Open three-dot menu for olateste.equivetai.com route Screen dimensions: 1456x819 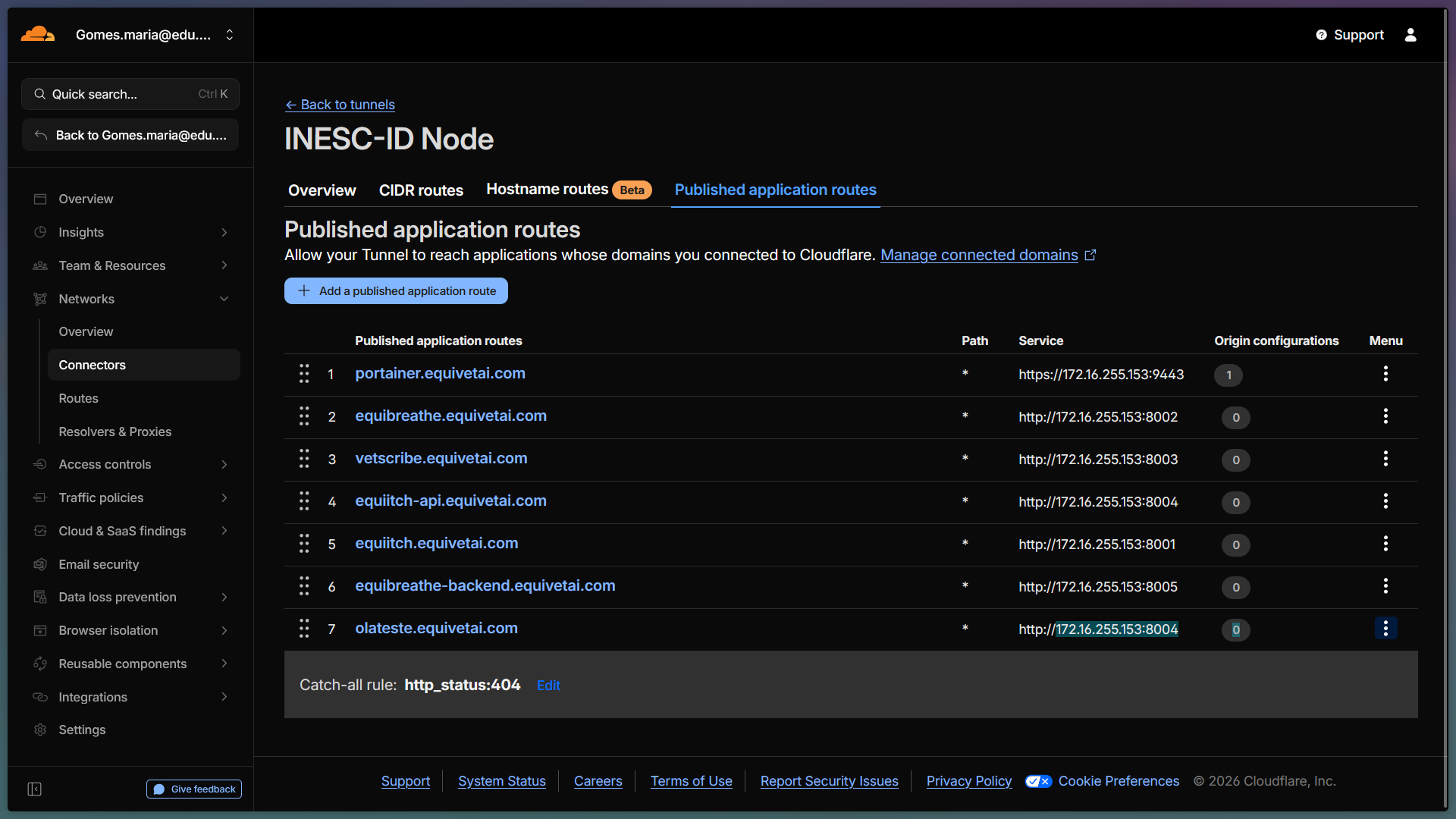coord(1385,629)
